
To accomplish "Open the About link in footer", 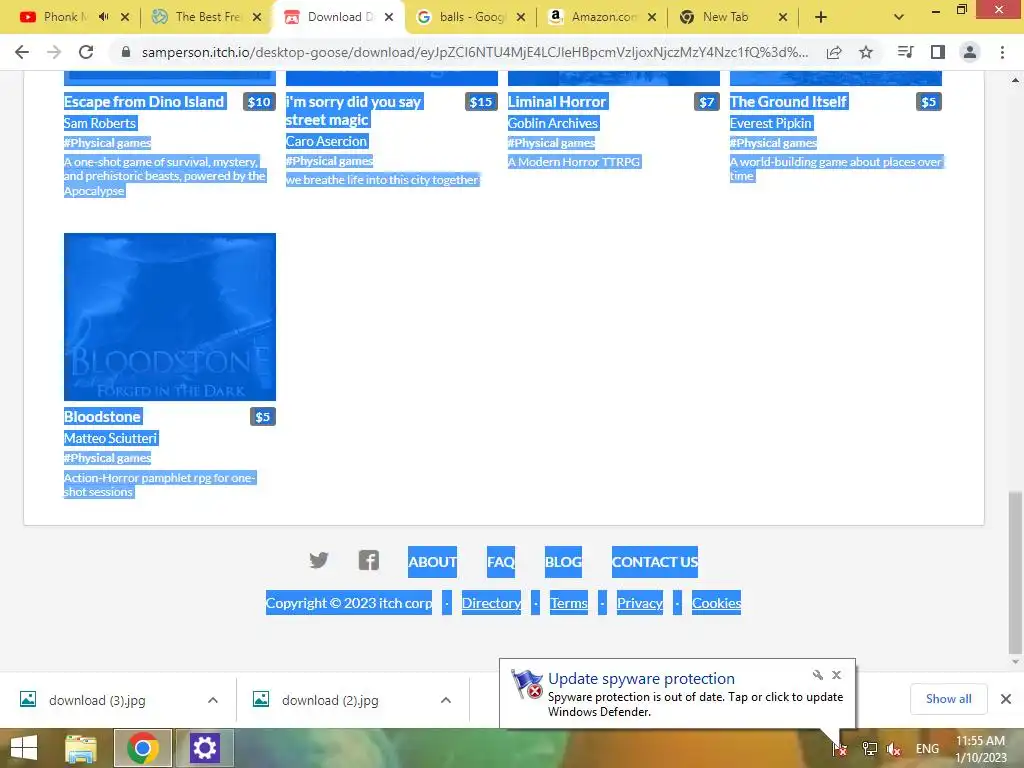I will click(432, 562).
